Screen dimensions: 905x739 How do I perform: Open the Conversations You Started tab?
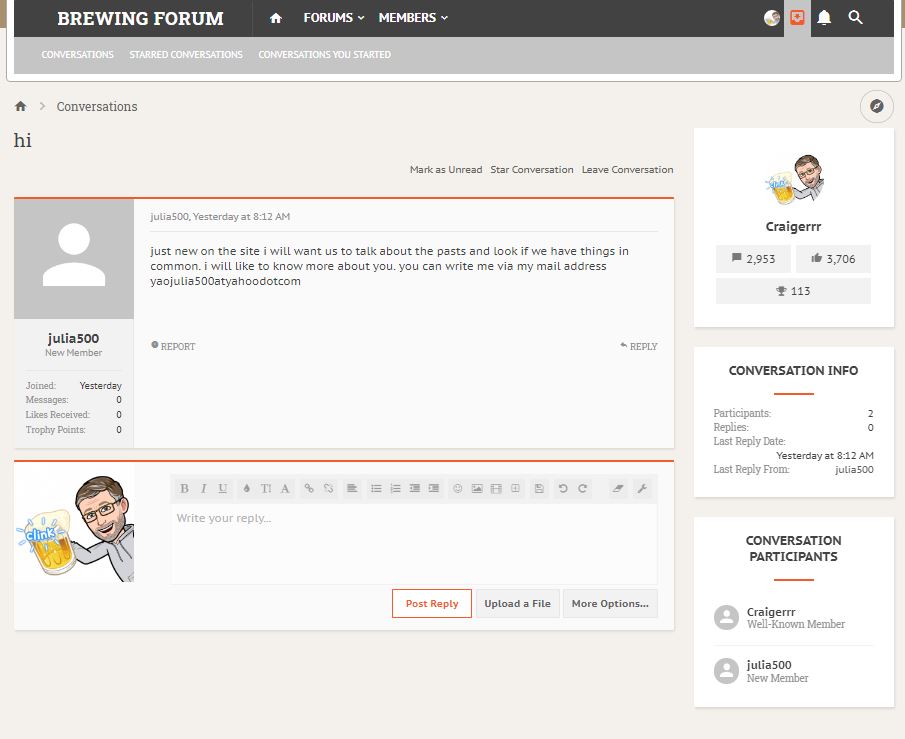pos(324,55)
